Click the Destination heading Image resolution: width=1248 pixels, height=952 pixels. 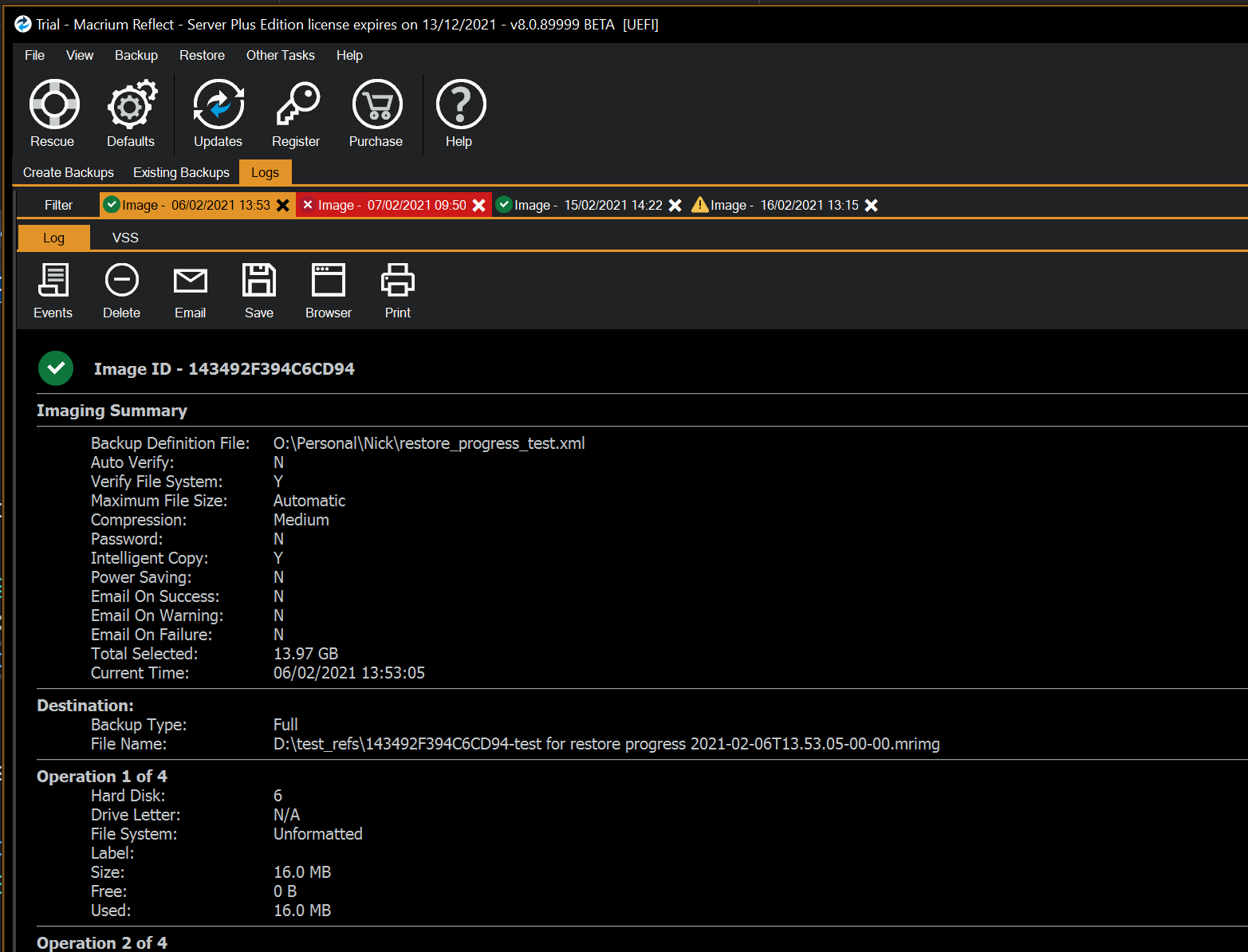point(85,706)
